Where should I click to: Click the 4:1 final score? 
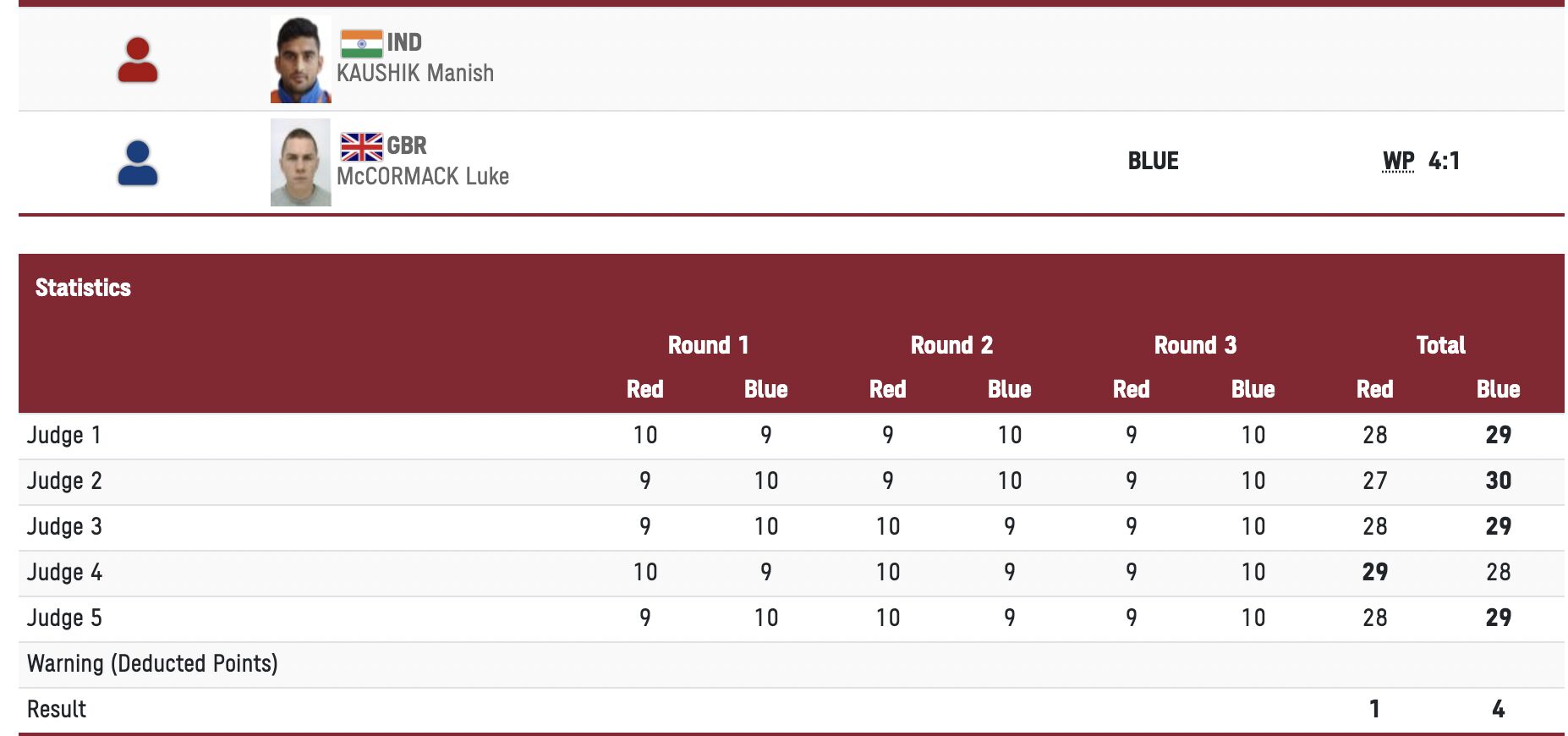click(1444, 161)
